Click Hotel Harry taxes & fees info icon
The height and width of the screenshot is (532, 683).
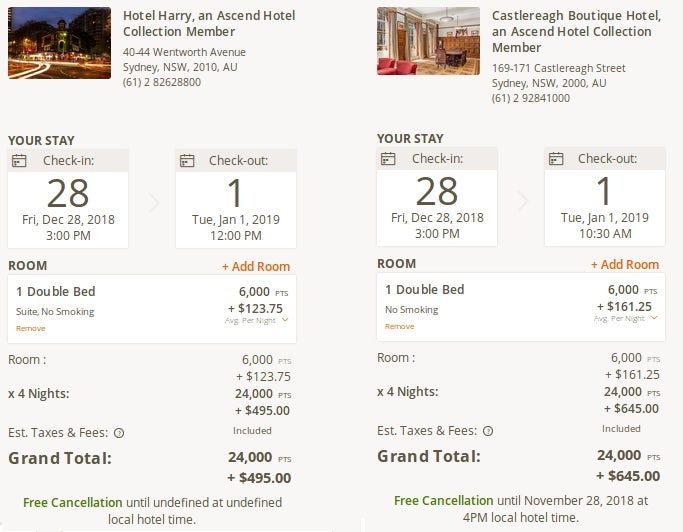[119, 433]
